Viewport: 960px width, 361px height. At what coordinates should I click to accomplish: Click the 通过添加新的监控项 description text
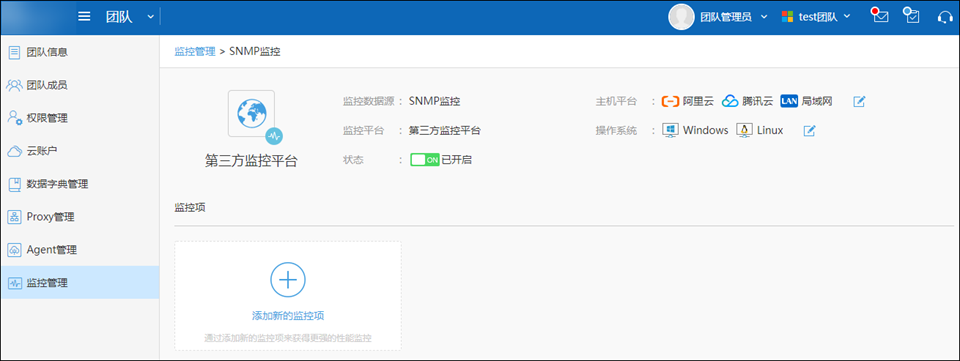(x=288, y=338)
